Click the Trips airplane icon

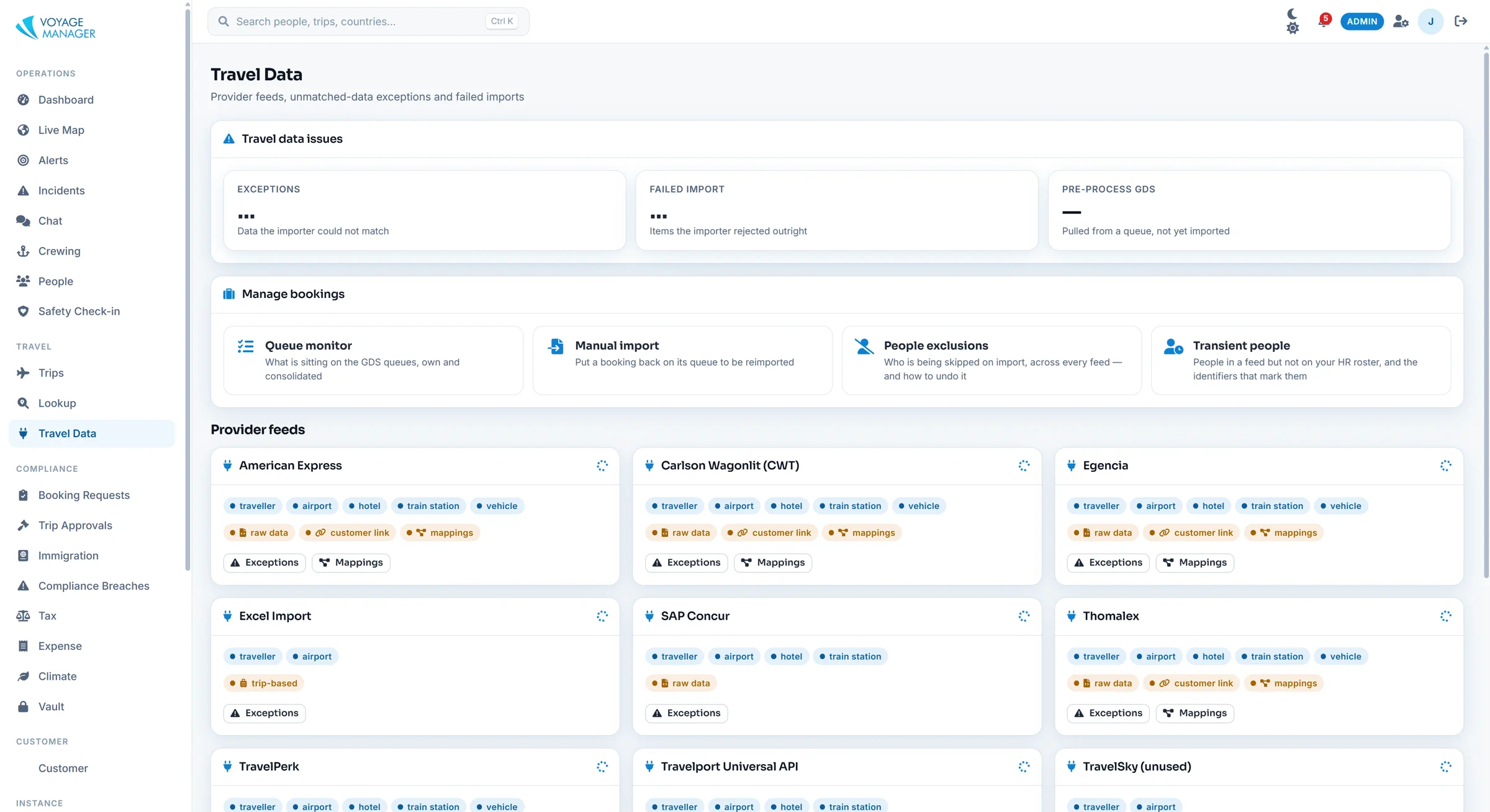coord(23,372)
